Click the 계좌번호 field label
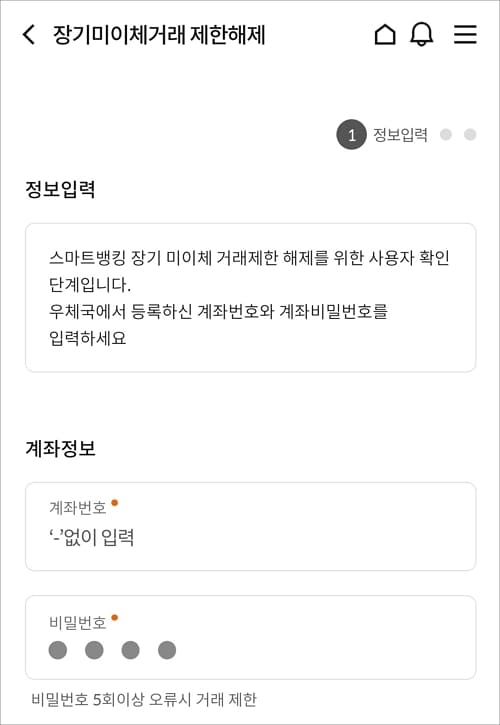500x725 pixels. [x=78, y=508]
